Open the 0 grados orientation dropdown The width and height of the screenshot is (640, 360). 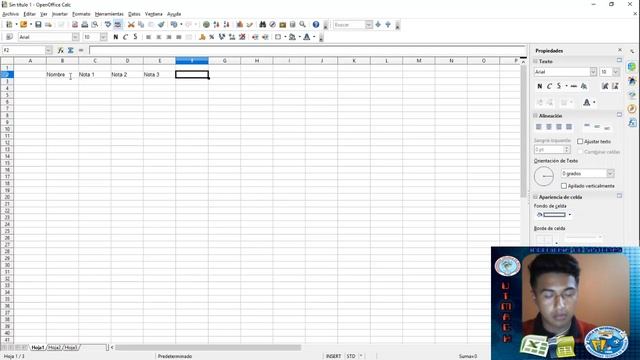pos(610,173)
